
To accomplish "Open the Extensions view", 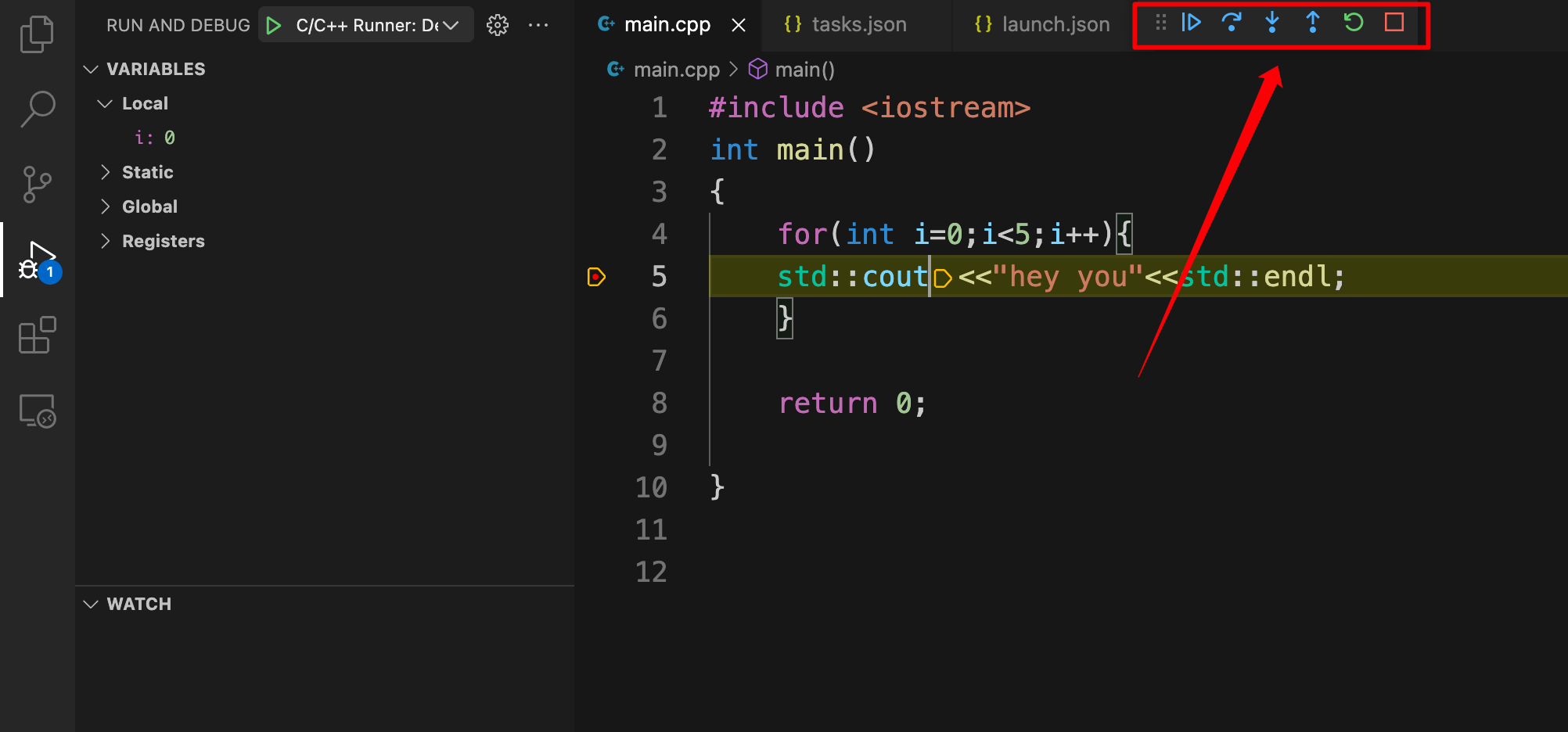I will pyautogui.click(x=37, y=335).
